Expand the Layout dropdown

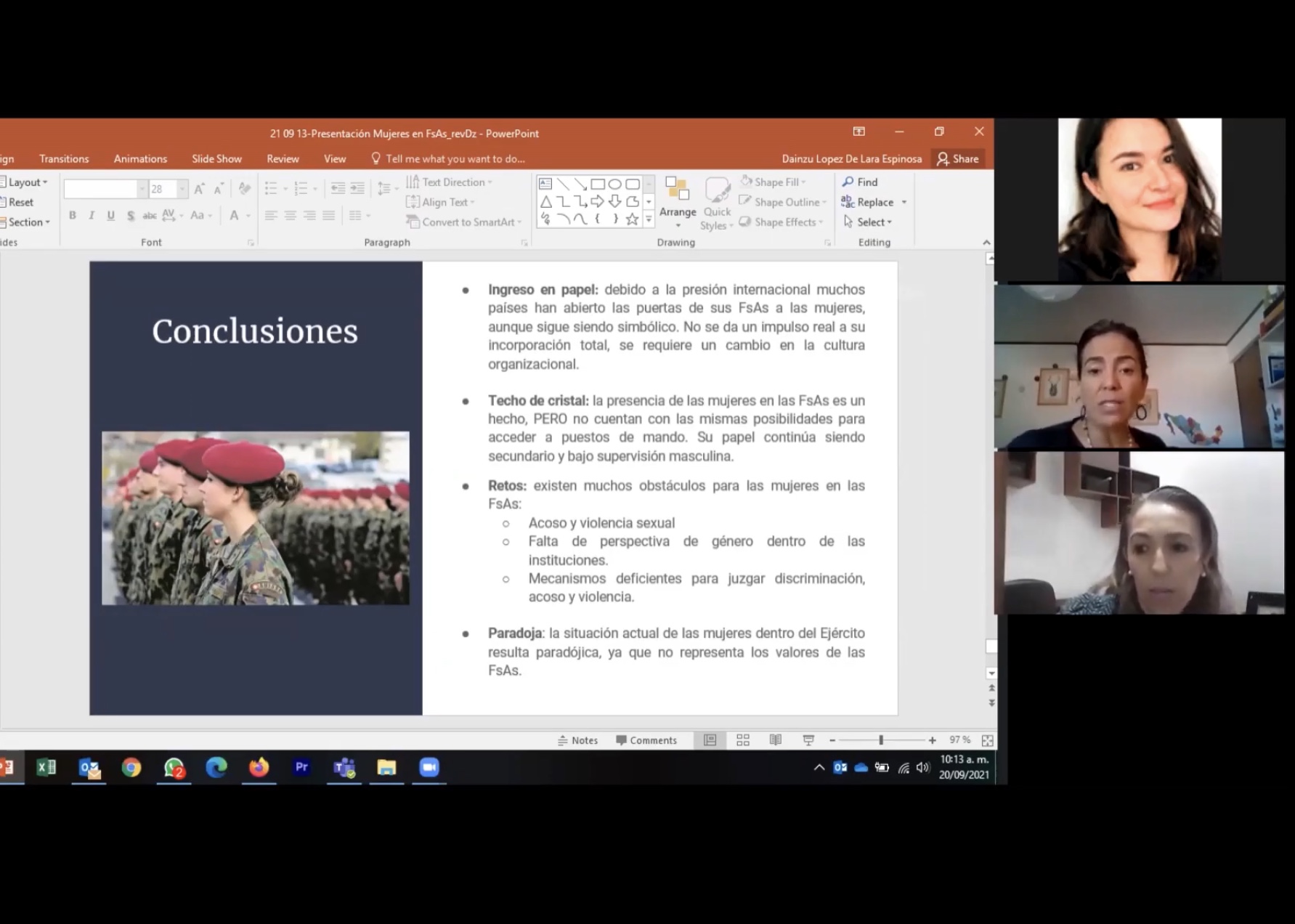[x=27, y=182]
